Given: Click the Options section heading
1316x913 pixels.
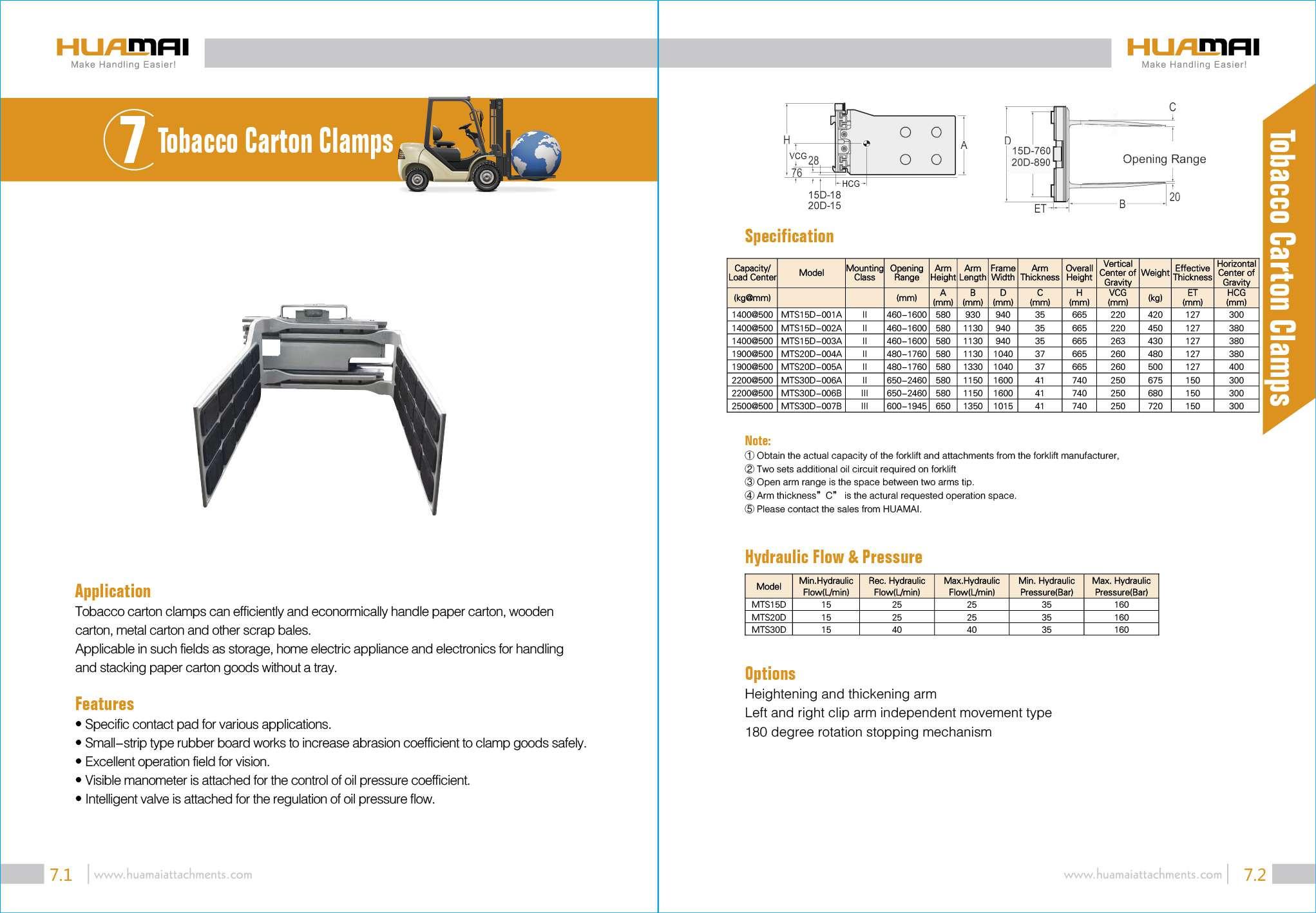Looking at the screenshot, I should (x=770, y=673).
